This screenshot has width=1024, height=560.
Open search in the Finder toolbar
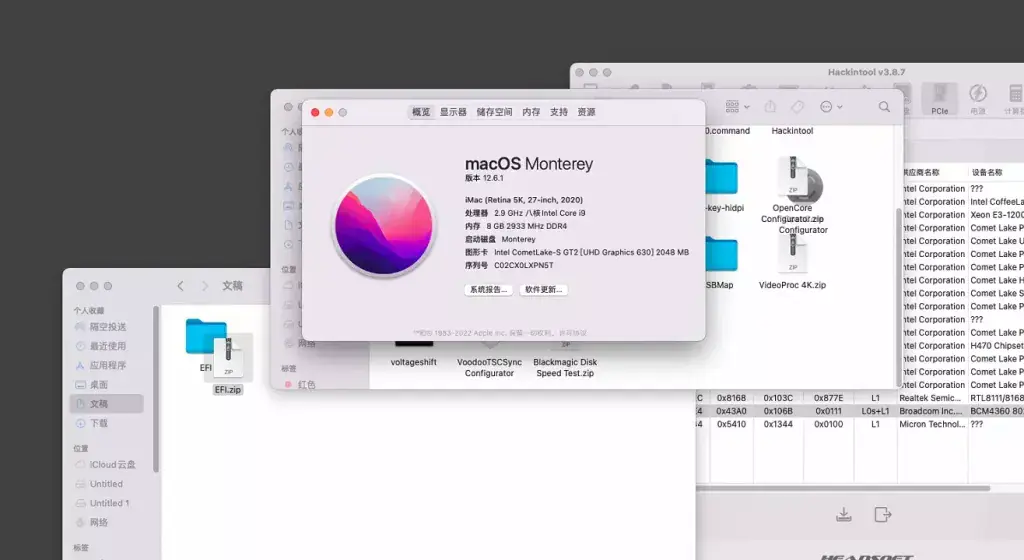[884, 106]
